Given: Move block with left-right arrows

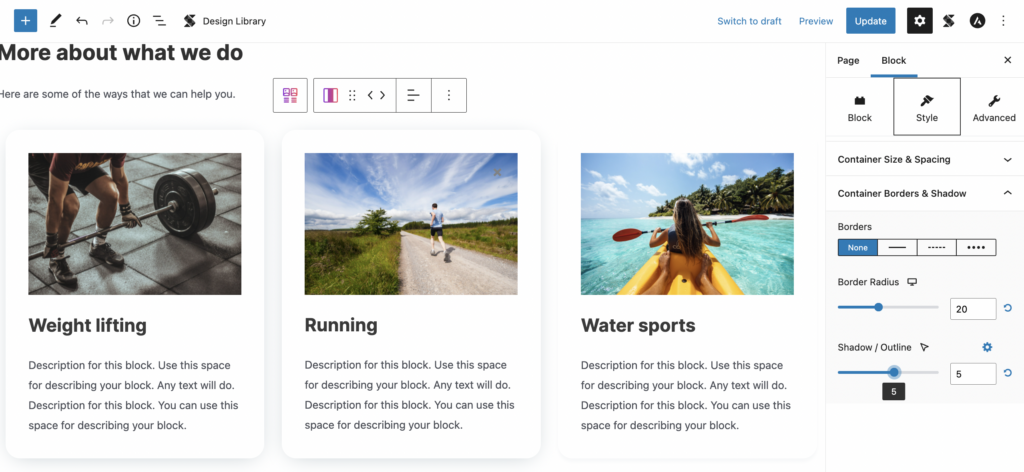Looking at the screenshot, I should (x=376, y=95).
